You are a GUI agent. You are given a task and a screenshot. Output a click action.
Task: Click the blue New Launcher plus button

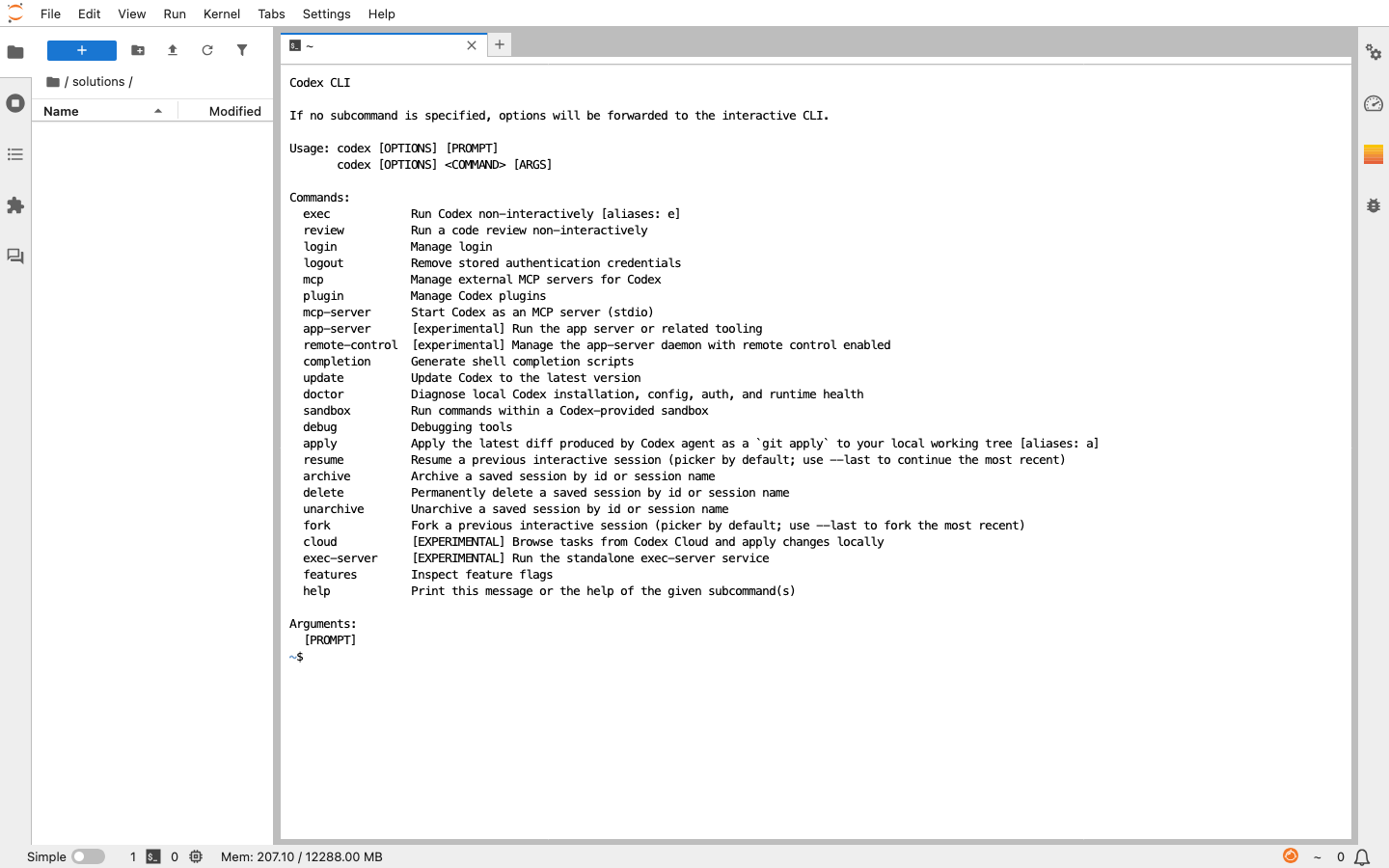tap(82, 50)
